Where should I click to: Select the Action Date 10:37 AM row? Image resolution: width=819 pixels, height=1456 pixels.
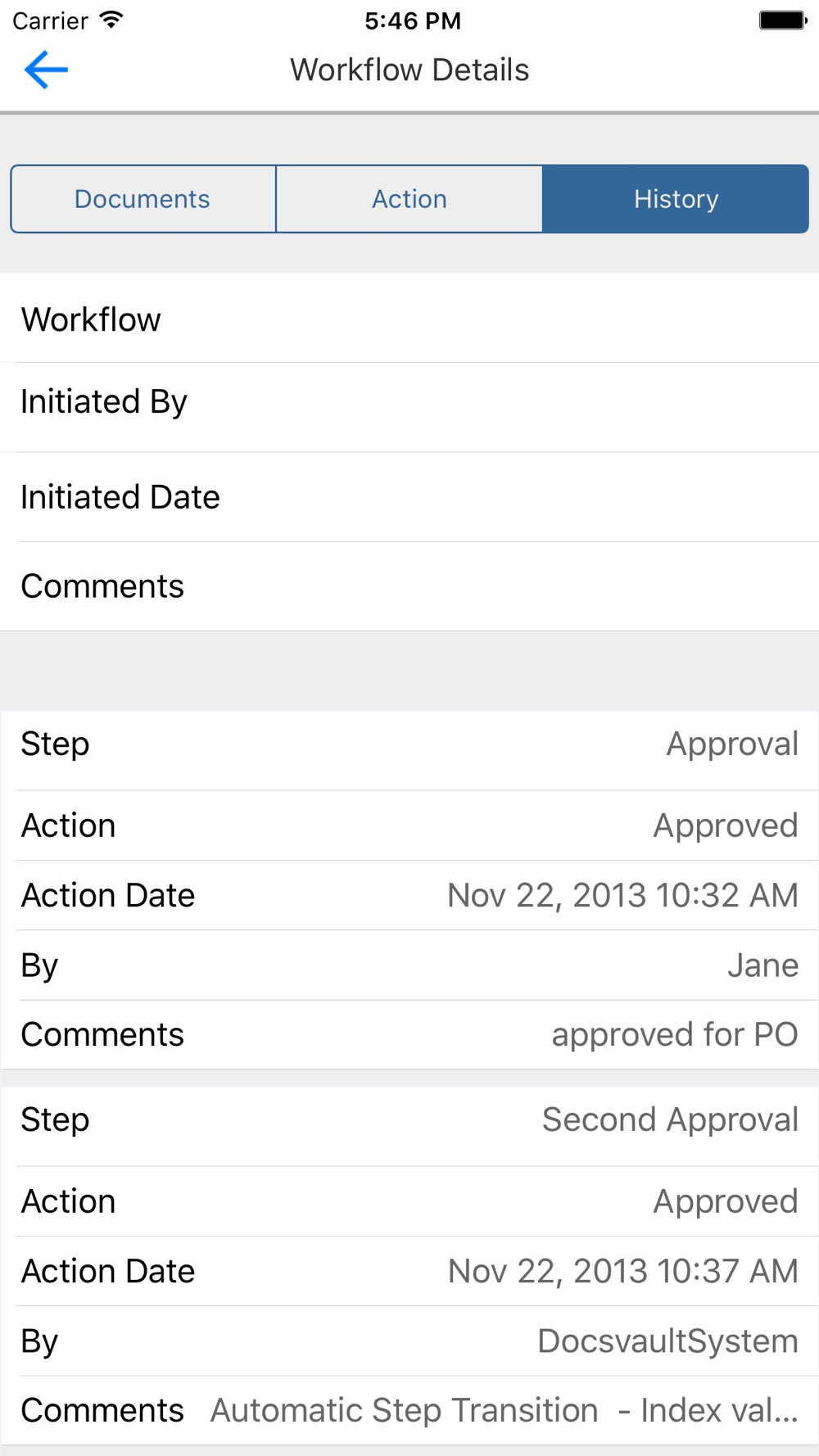[x=409, y=1271]
